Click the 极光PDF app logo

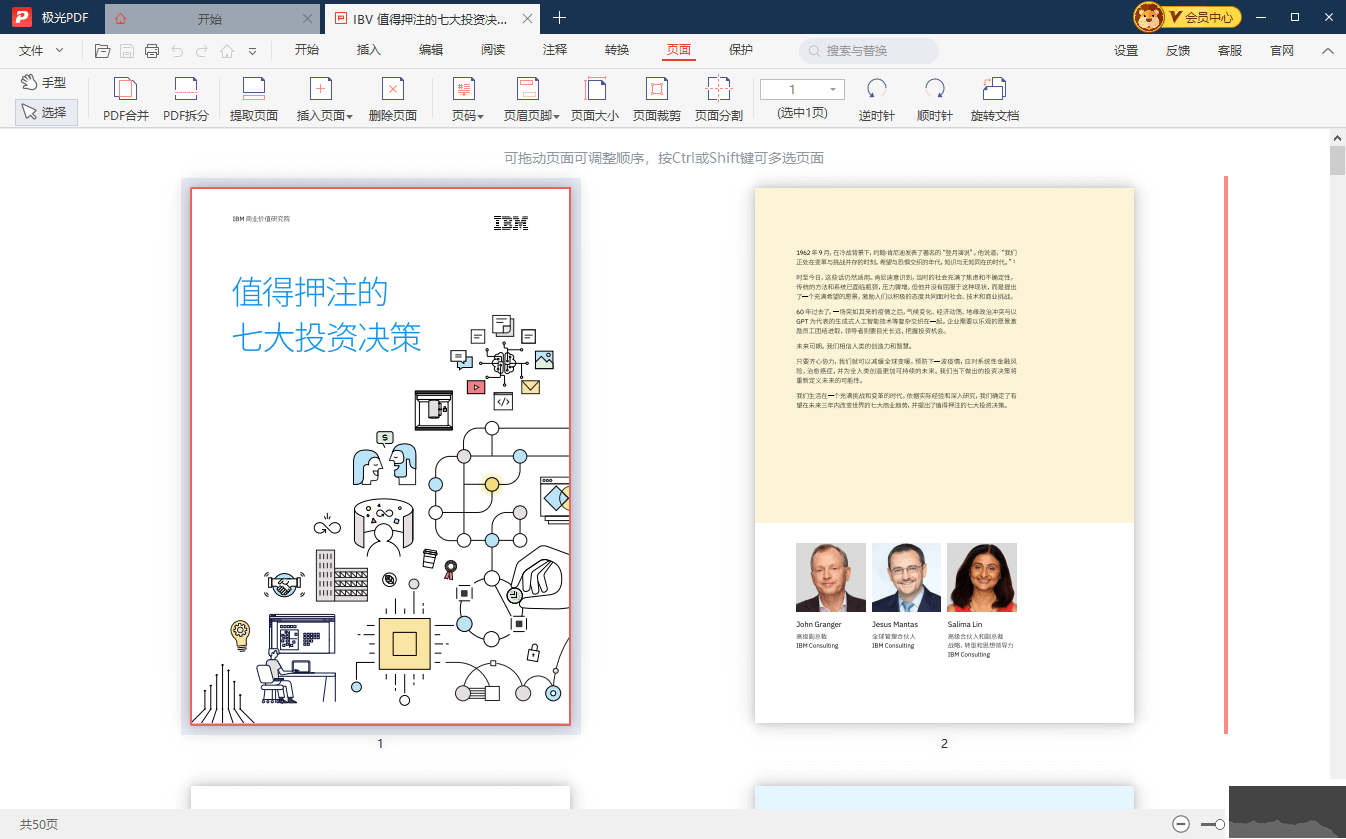pyautogui.click(x=22, y=18)
